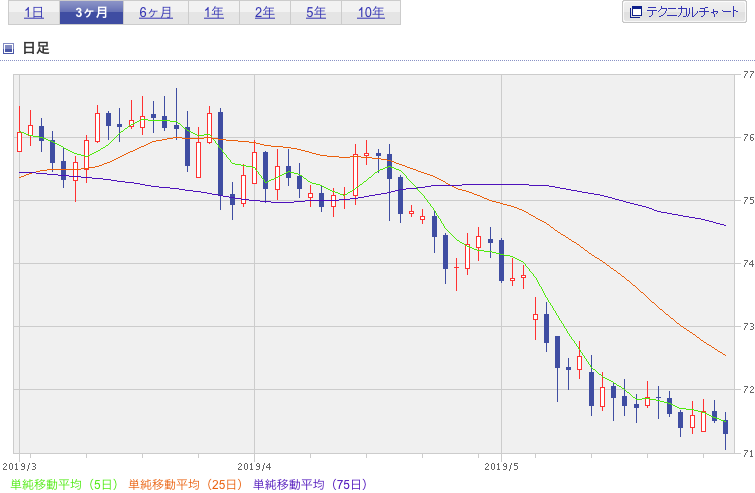The width and height of the screenshot is (755, 493).
Task: Click the end of the orange 25-day average line
Action: [725, 355]
